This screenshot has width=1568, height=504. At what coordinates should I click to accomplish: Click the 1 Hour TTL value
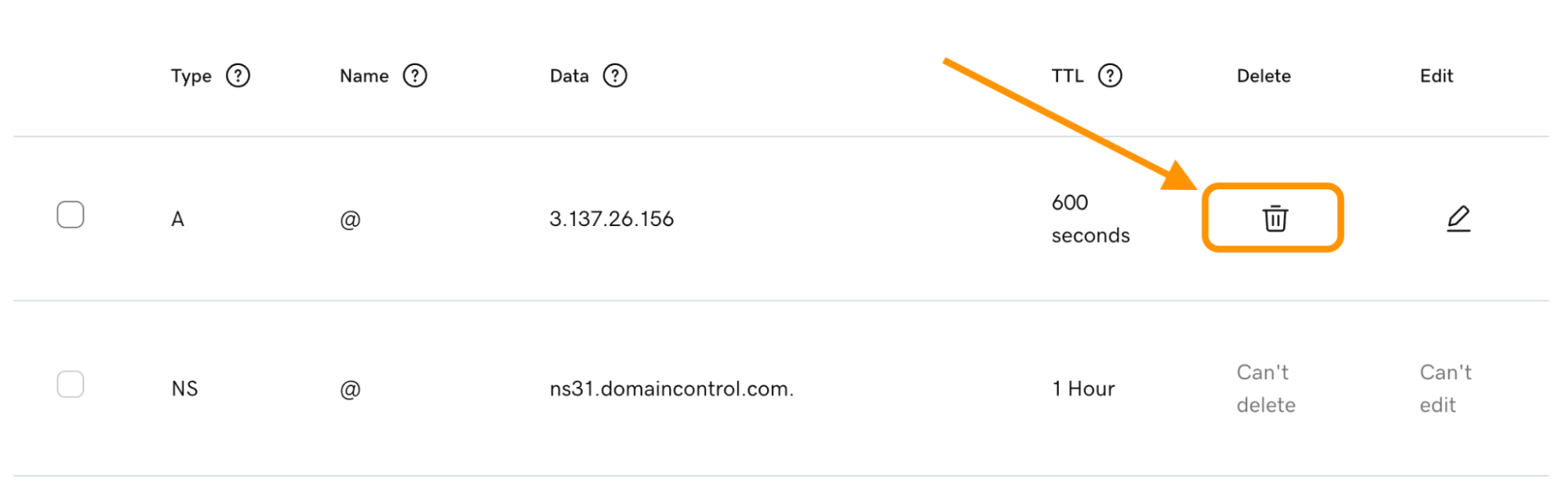[1083, 389]
